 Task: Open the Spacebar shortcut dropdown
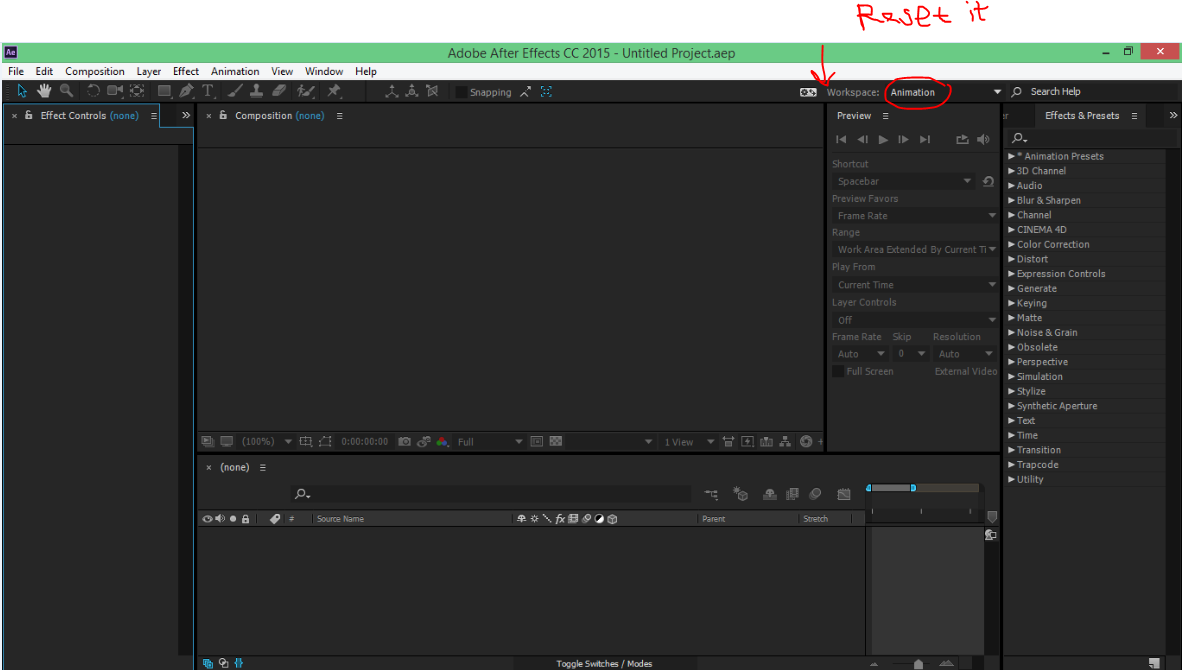[x=904, y=182]
